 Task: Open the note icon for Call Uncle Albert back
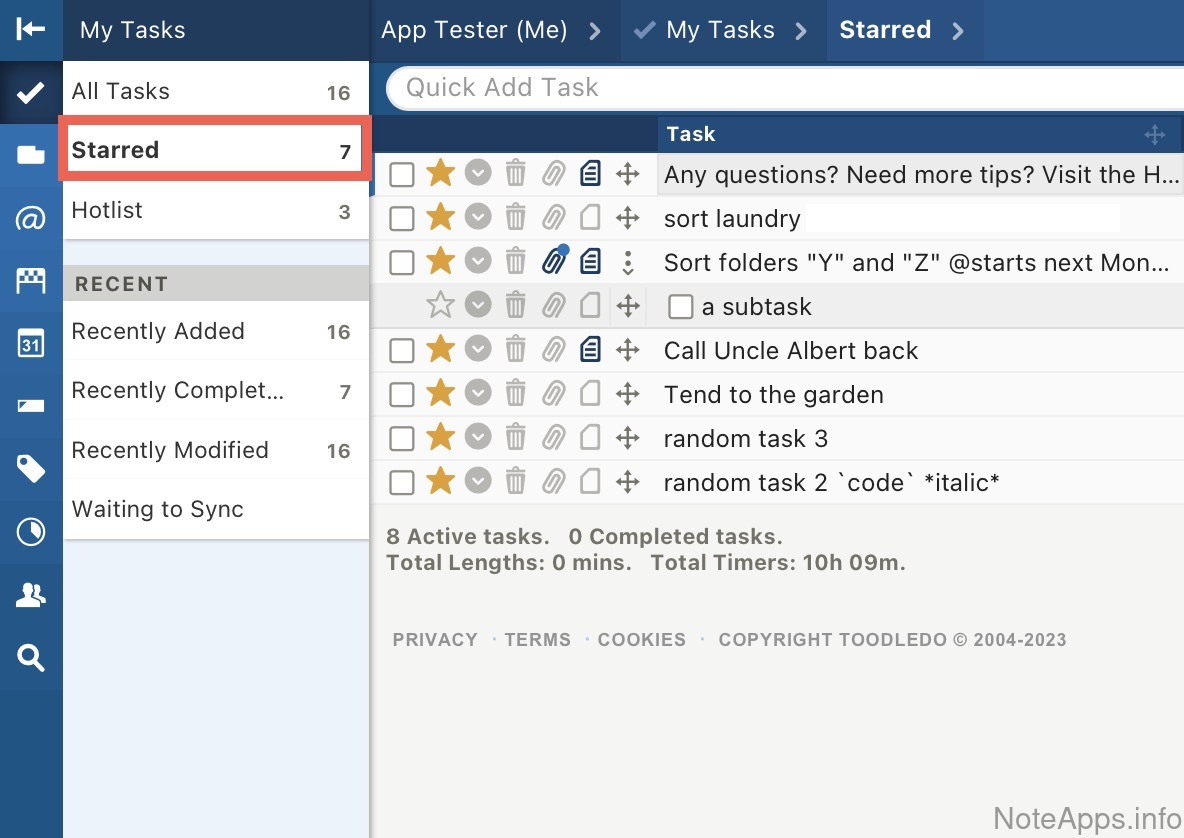tap(590, 350)
